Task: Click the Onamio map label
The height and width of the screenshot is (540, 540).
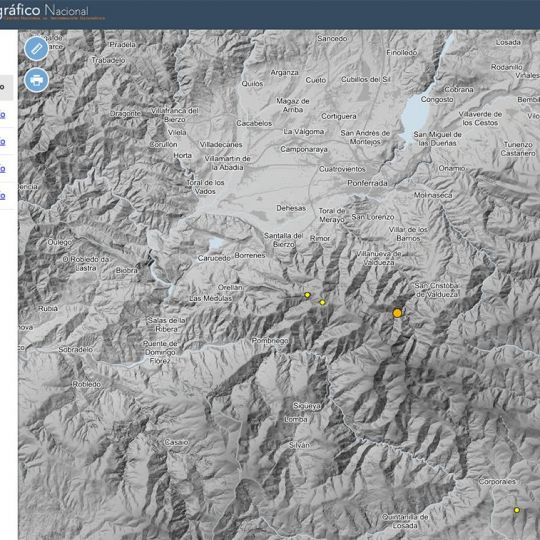Action: [452, 168]
